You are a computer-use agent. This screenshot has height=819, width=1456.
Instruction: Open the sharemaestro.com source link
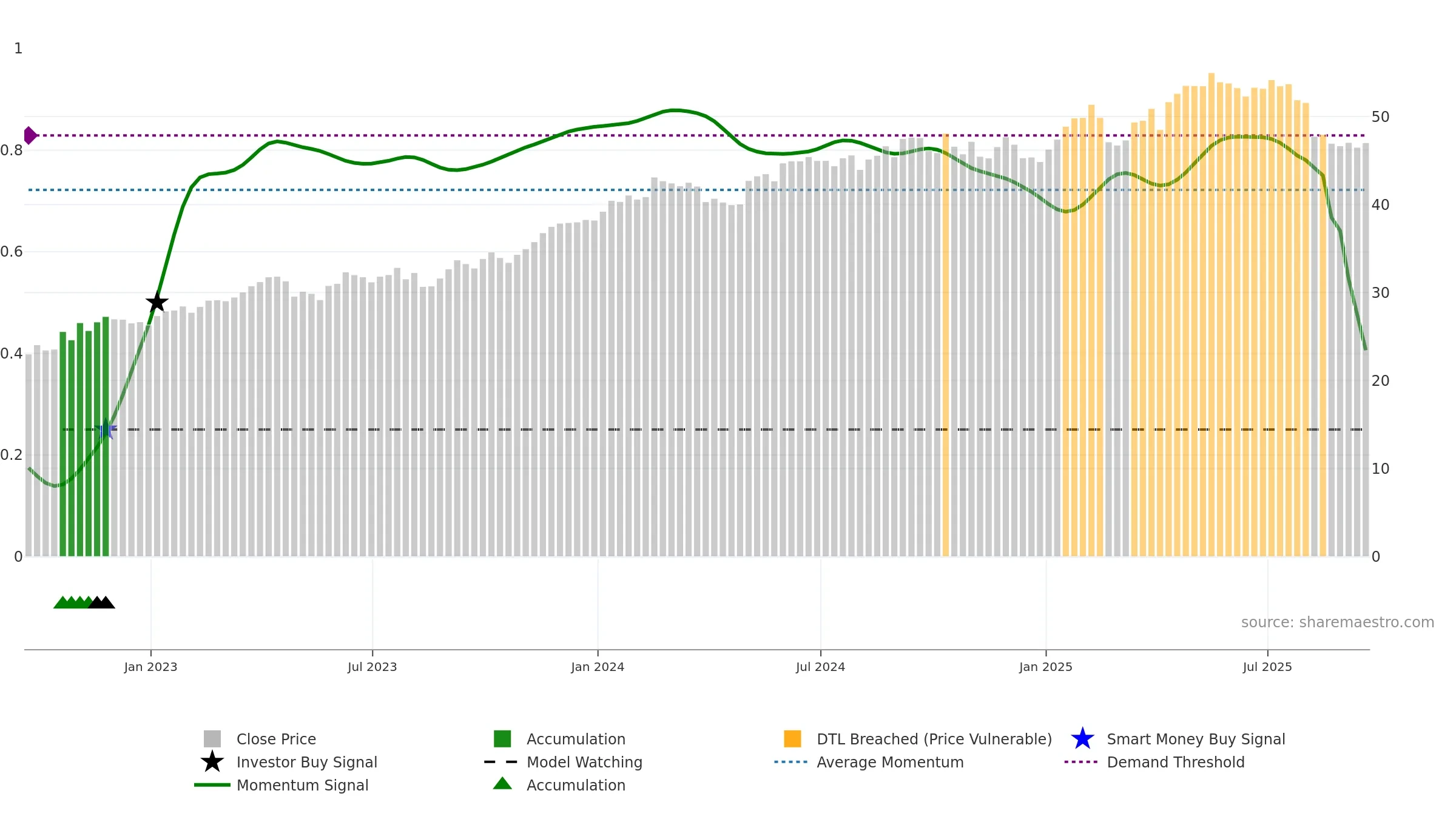[x=1338, y=622]
